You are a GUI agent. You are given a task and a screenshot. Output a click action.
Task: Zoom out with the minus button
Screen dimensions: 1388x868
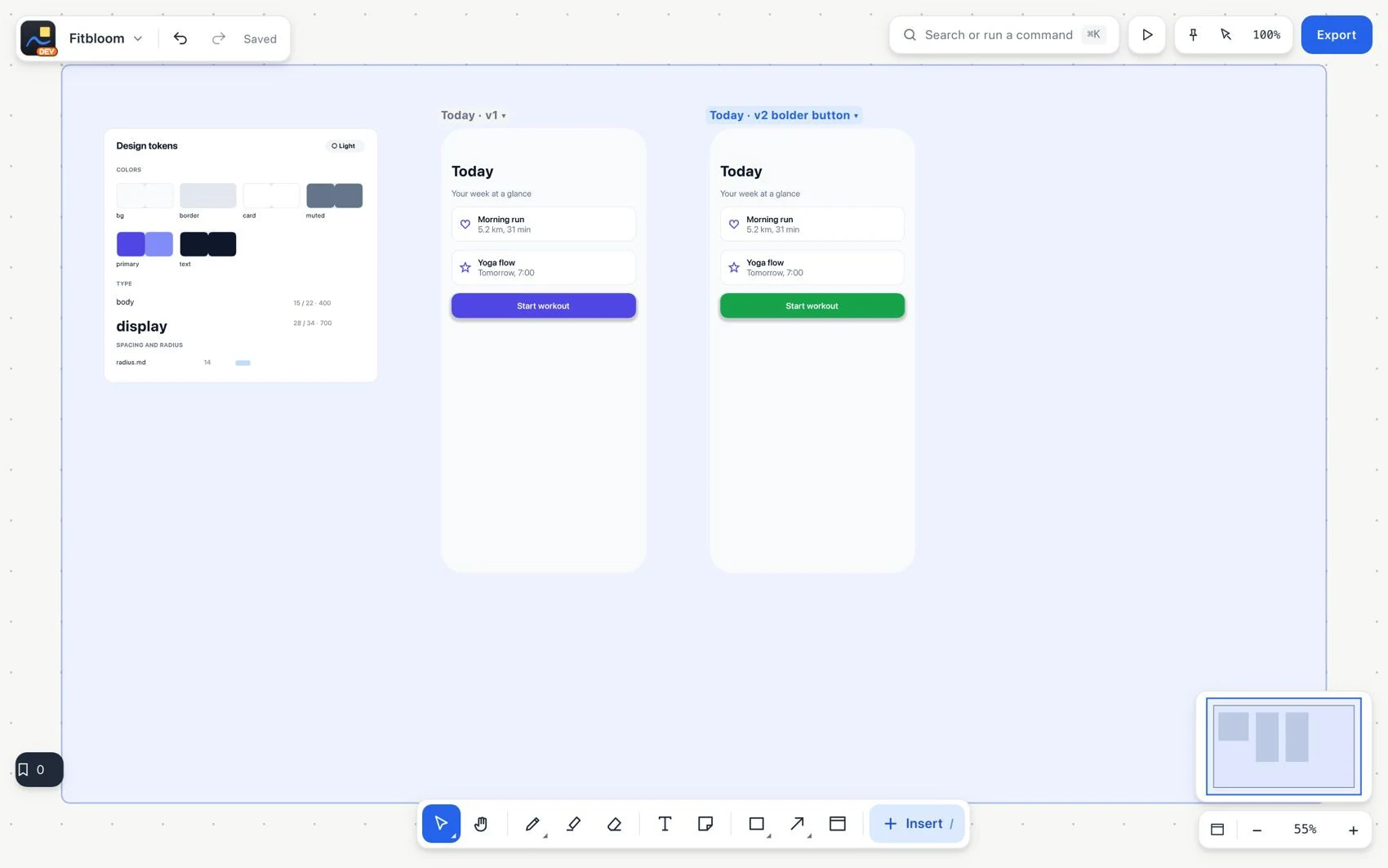pyautogui.click(x=1257, y=830)
